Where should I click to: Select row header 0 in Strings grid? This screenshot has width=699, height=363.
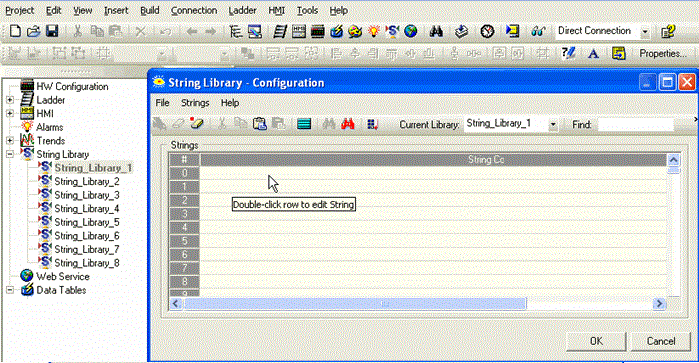[x=185, y=173]
